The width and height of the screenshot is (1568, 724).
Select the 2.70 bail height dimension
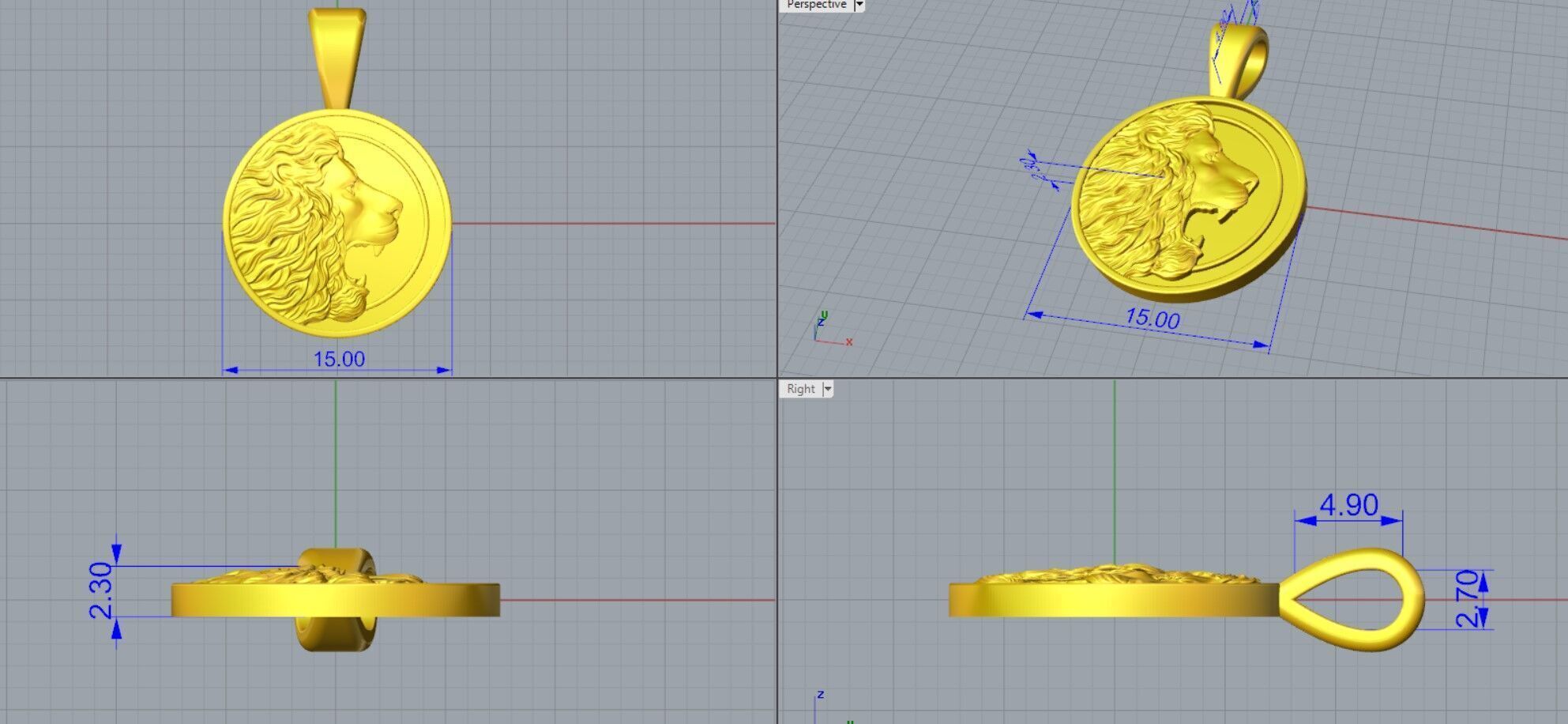pyautogui.click(x=1466, y=598)
